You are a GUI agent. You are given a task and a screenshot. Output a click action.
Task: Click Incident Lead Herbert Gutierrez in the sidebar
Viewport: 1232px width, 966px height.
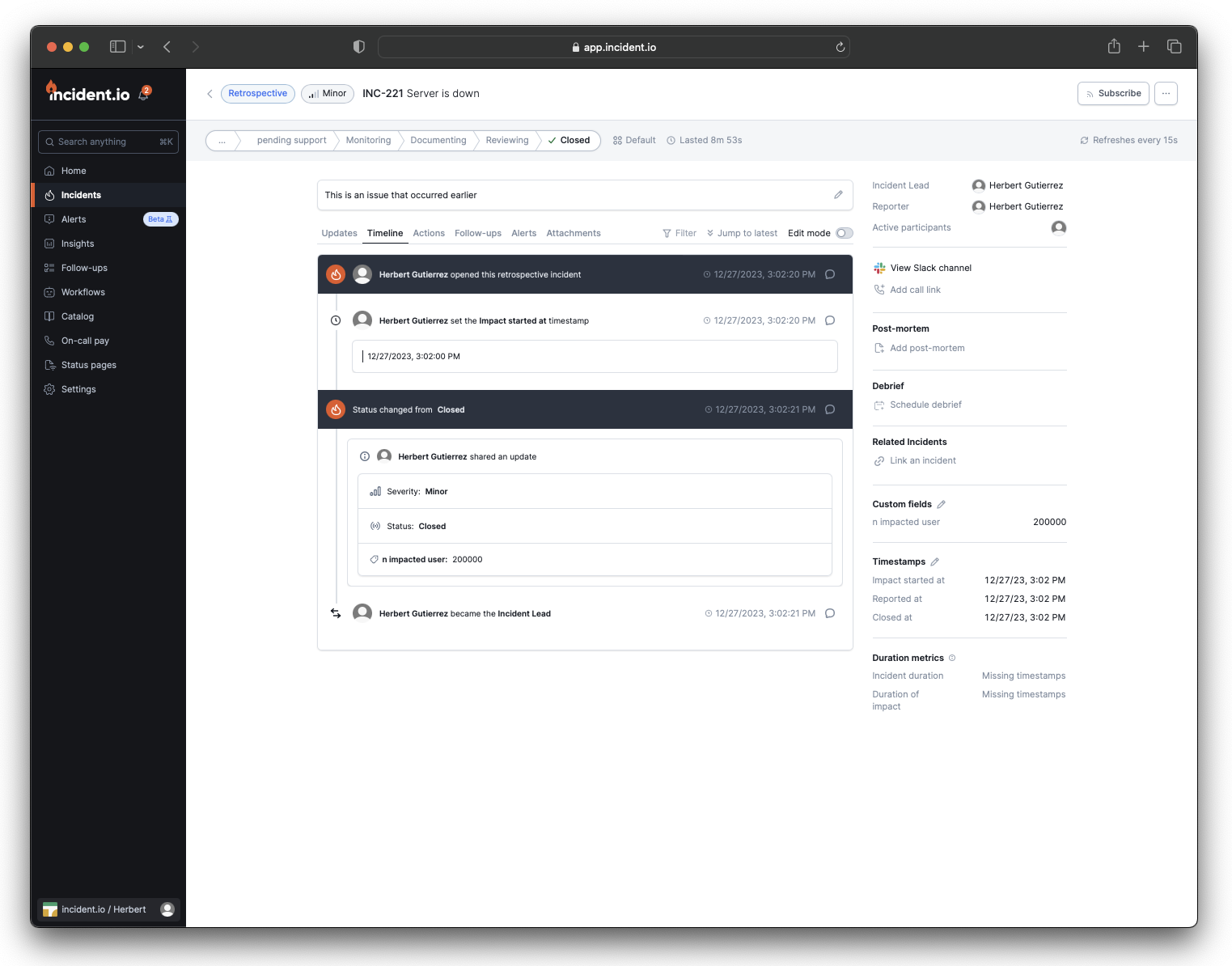point(1018,185)
